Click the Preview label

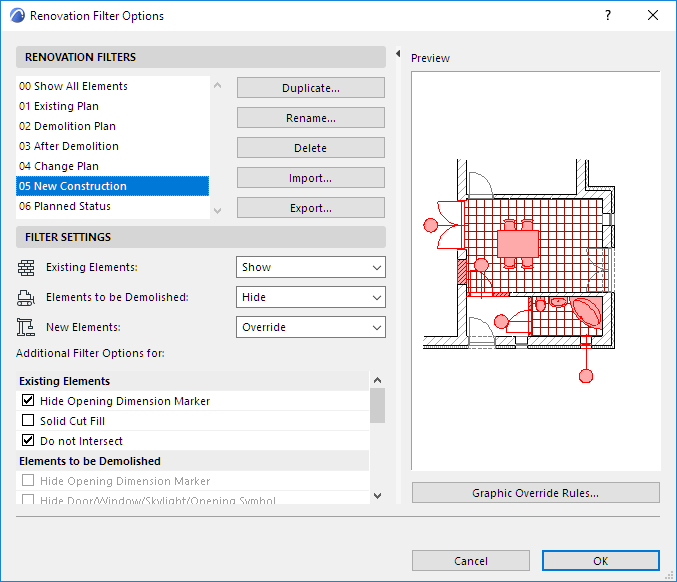[430, 58]
